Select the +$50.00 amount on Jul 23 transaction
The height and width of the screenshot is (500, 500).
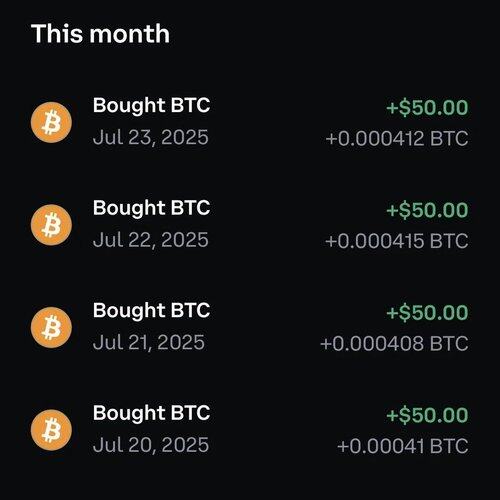427,108
